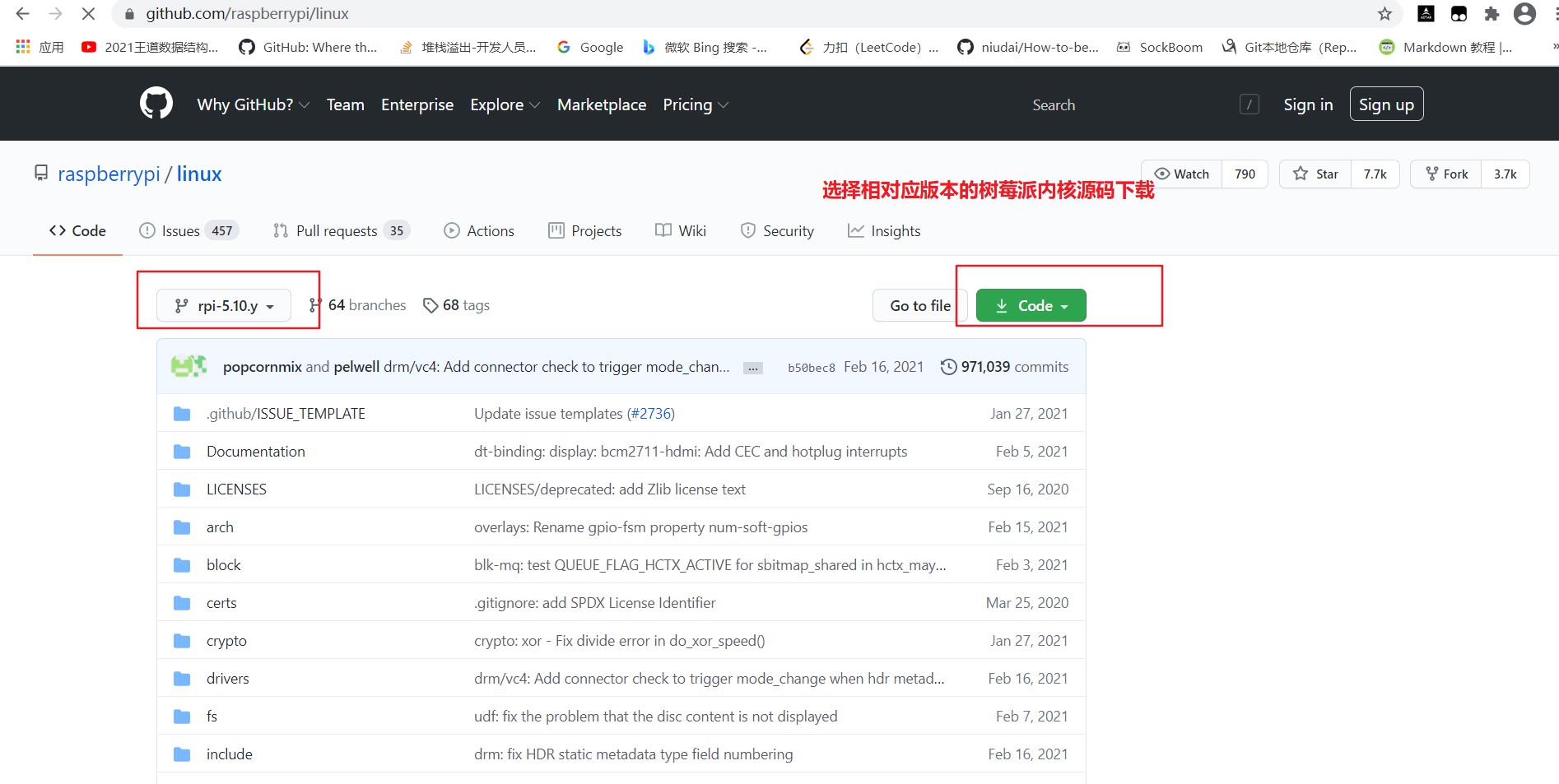Screen dimensions: 1559x784
Task: Open commit hash b50bec8
Action: click(812, 368)
